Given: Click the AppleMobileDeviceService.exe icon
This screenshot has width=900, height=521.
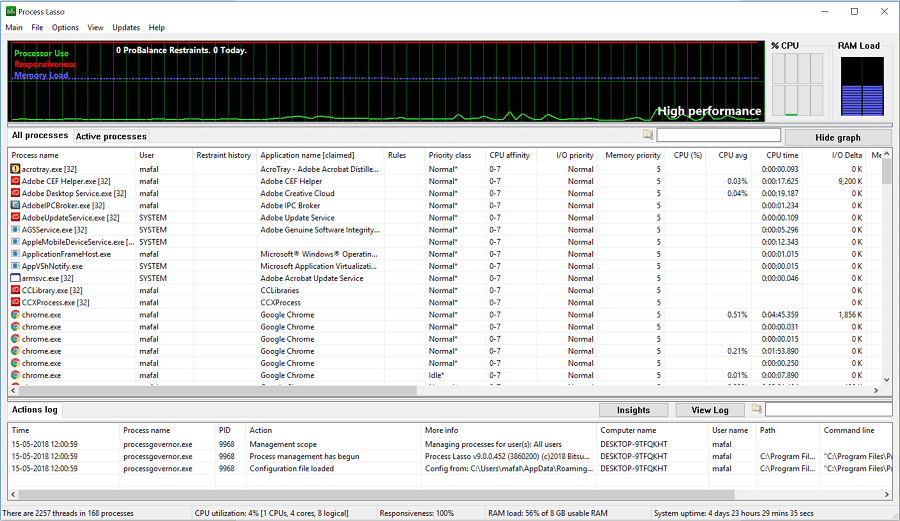Looking at the screenshot, I should pyautogui.click(x=15, y=242).
